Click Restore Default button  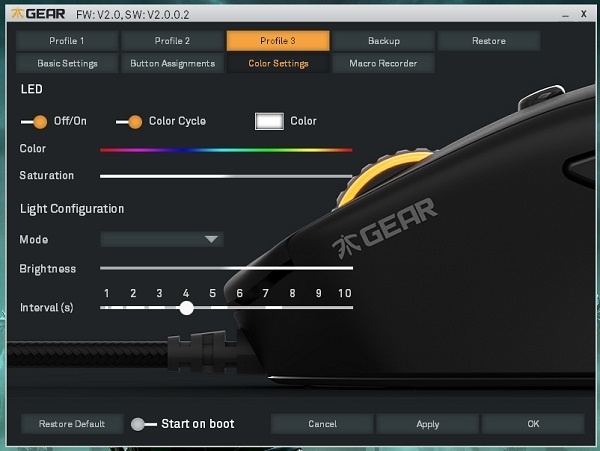[72, 424]
